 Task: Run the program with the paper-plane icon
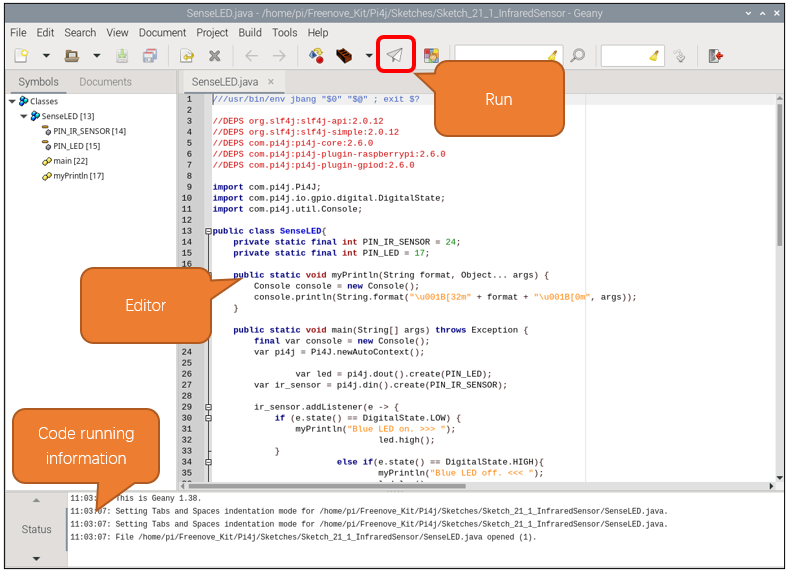point(395,55)
